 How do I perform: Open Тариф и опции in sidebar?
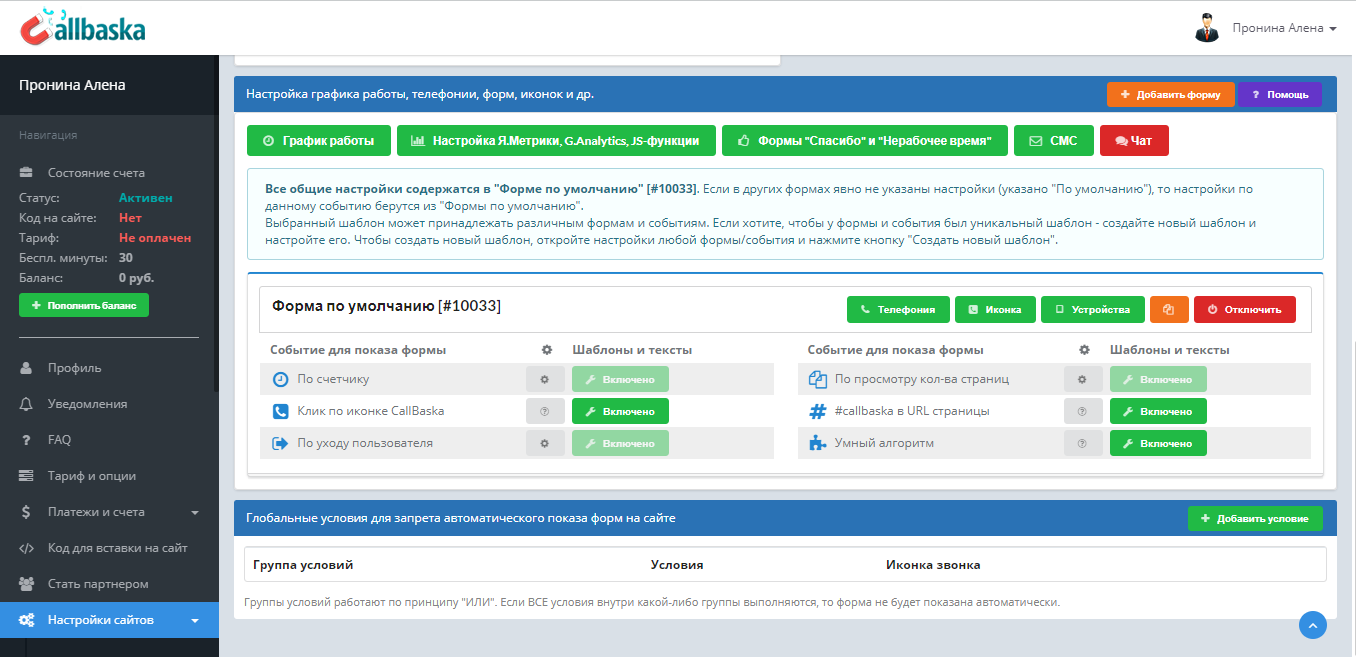click(x=109, y=476)
